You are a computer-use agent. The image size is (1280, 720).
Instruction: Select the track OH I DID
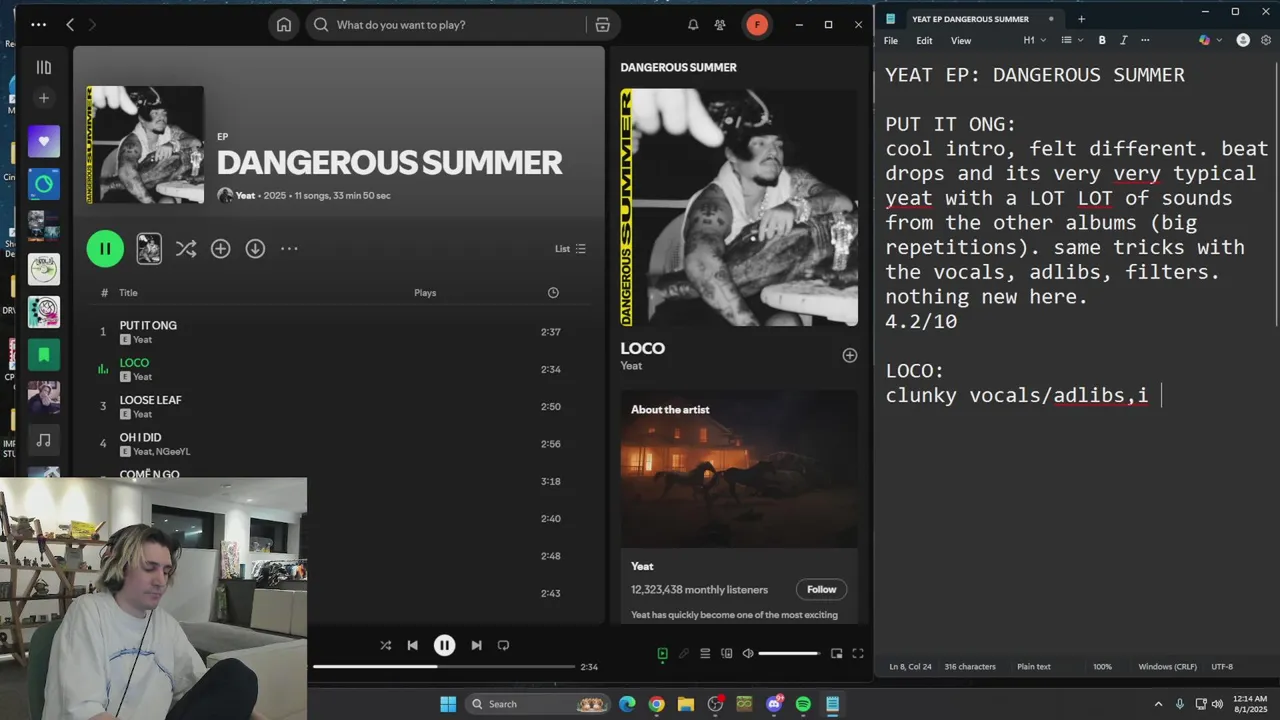point(140,437)
